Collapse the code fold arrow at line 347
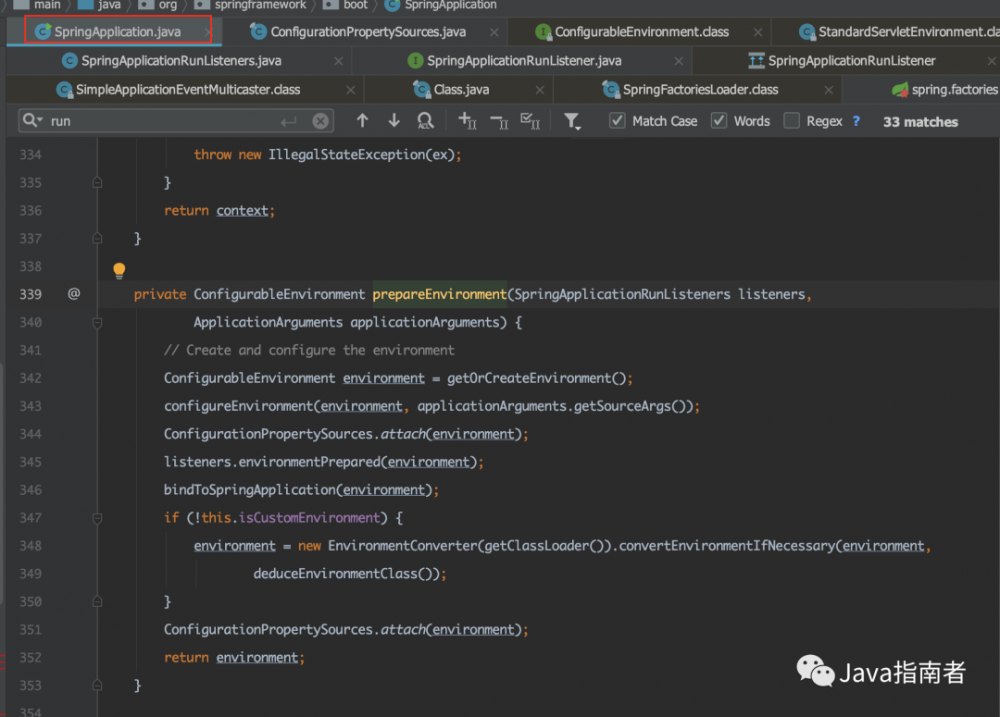The width and height of the screenshot is (1000, 717). pos(96,518)
